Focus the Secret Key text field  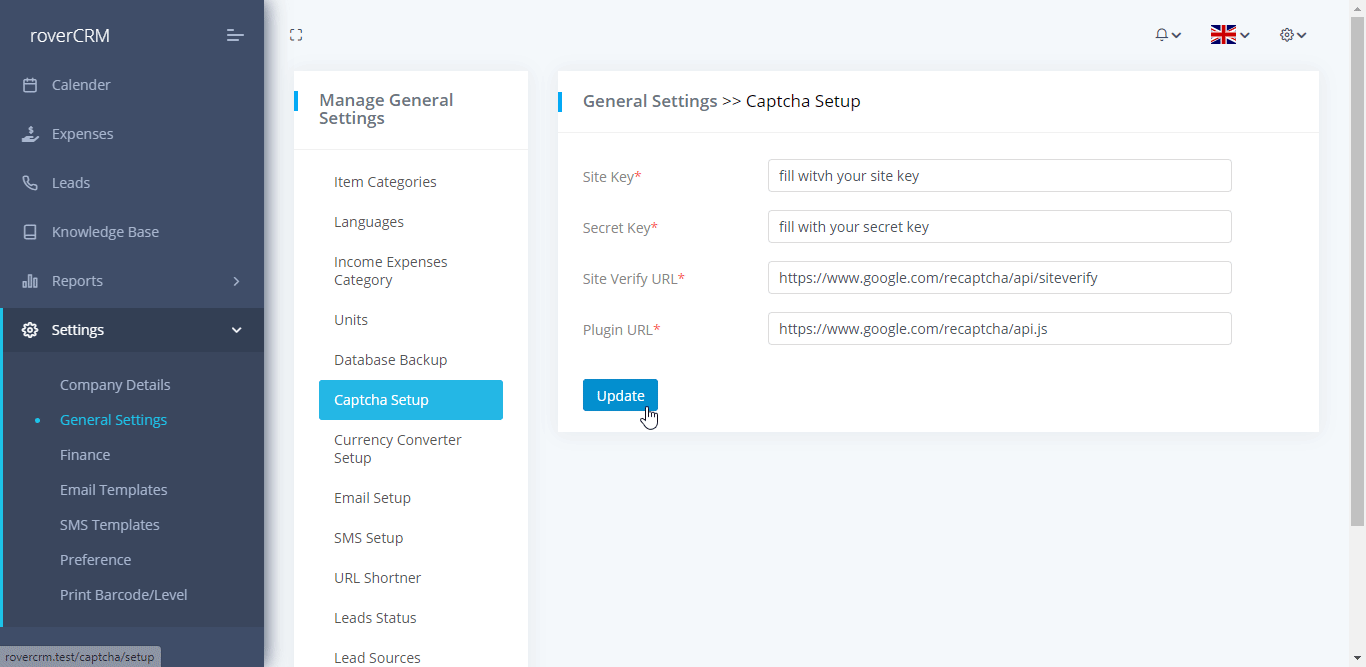pyautogui.click(x=999, y=227)
